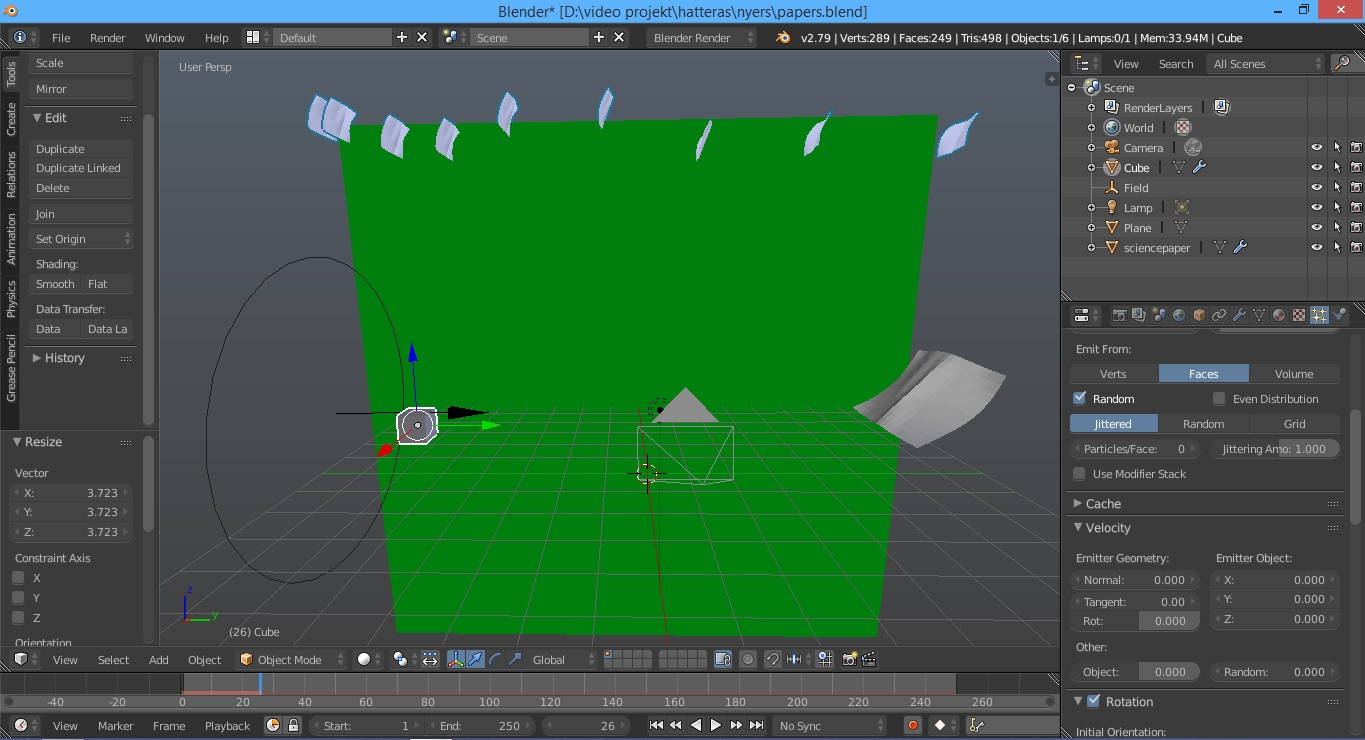The image size is (1365, 740).
Task: Open the World properties tab (globe icon)
Action: click(1179, 315)
